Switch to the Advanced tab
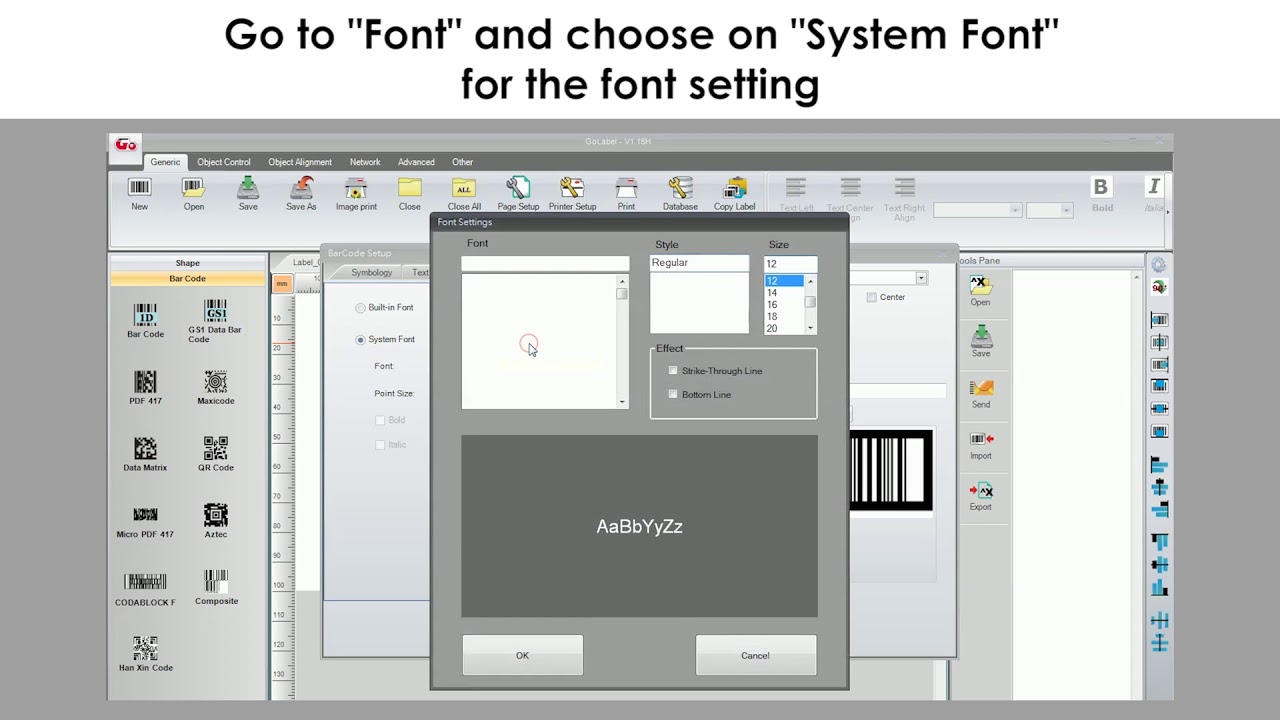The width and height of the screenshot is (1280, 720). pos(416,162)
